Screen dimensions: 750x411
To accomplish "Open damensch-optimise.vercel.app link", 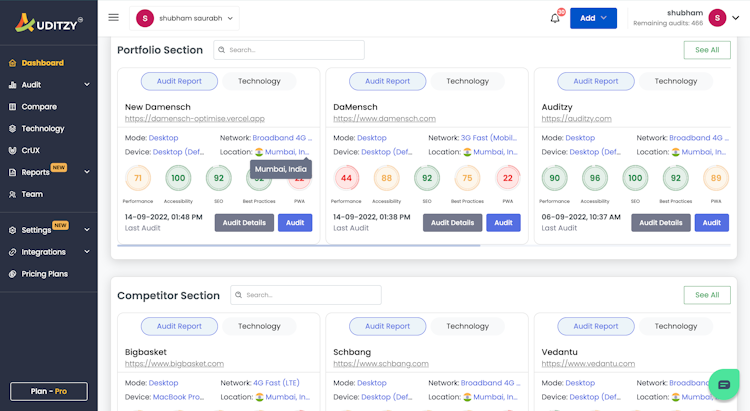I will tap(195, 118).
